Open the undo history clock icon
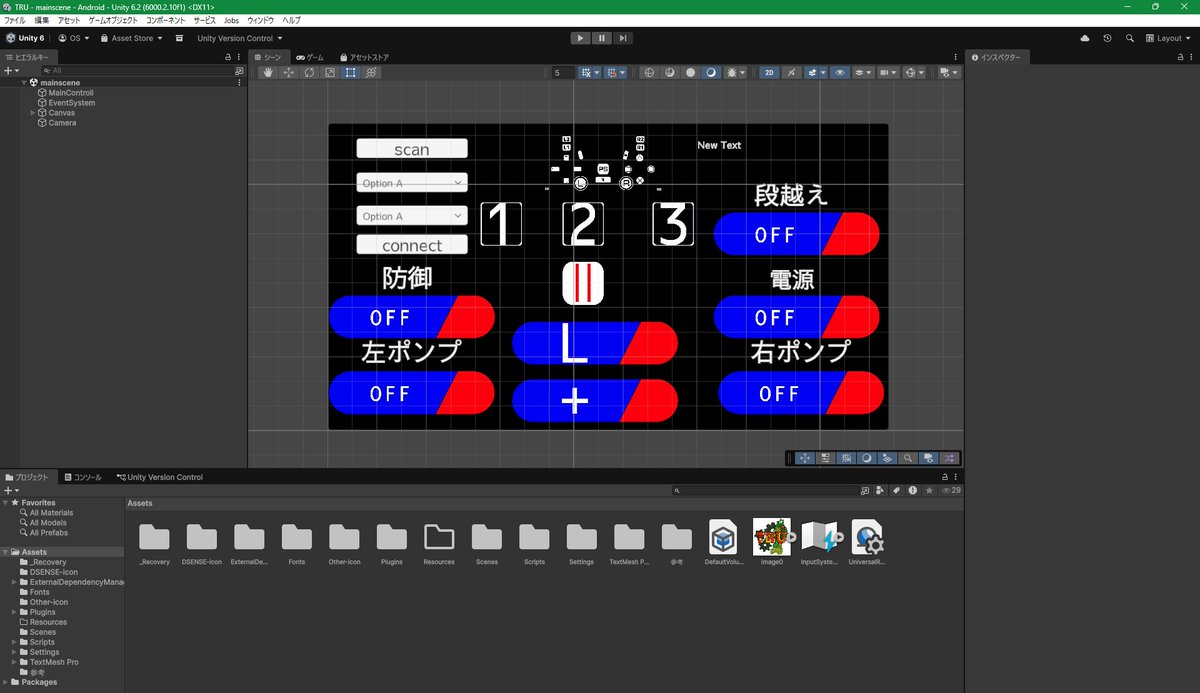The width and height of the screenshot is (1200, 693). pos(1107,38)
